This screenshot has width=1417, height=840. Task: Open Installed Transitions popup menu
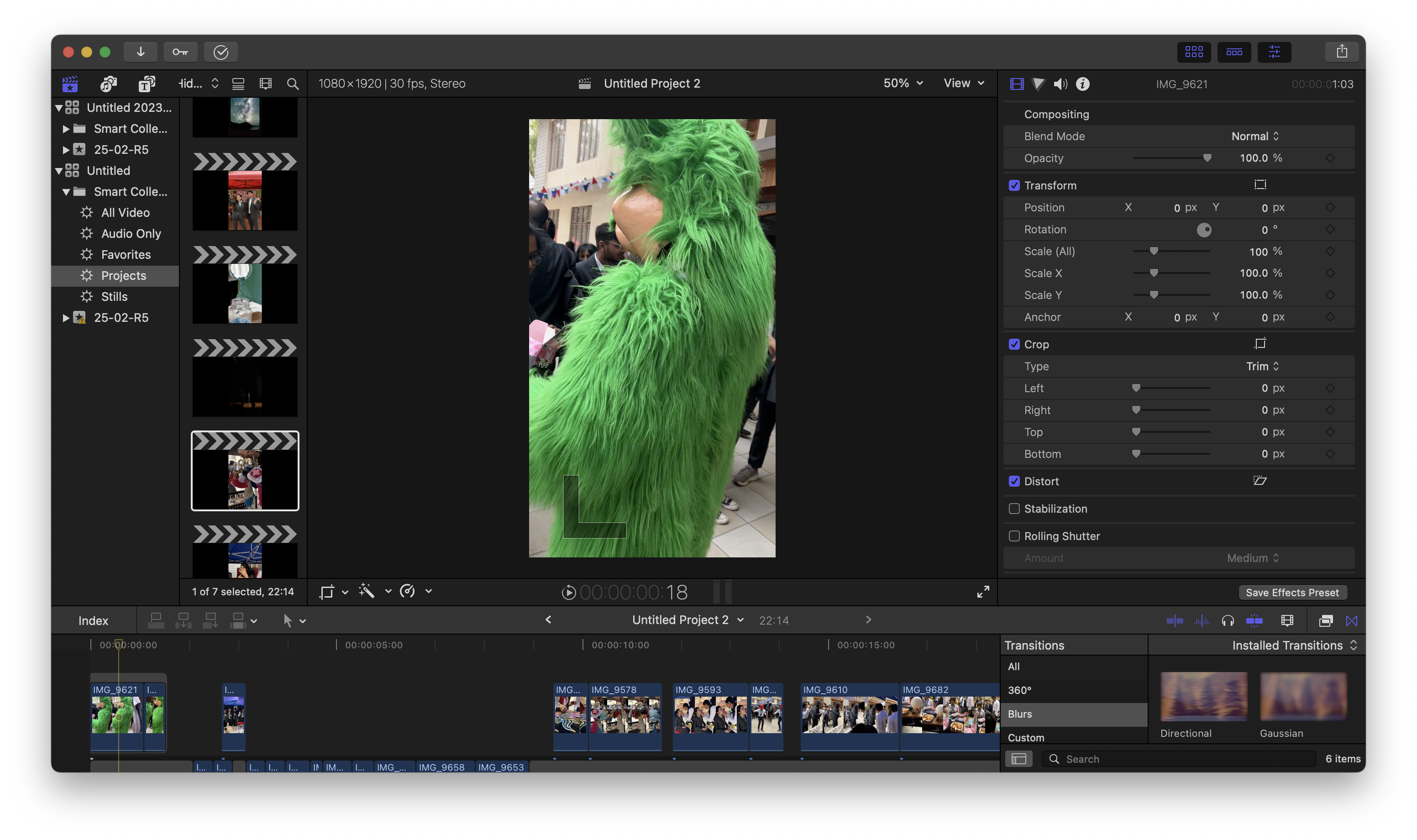1294,645
